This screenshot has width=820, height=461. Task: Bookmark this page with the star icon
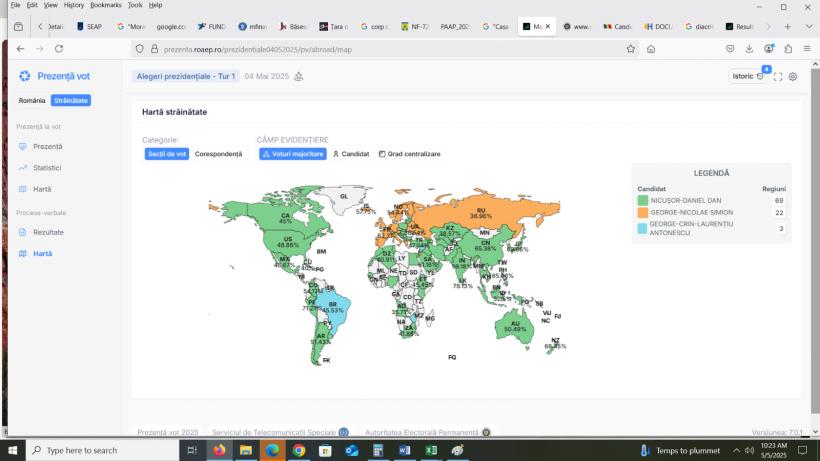point(631,49)
